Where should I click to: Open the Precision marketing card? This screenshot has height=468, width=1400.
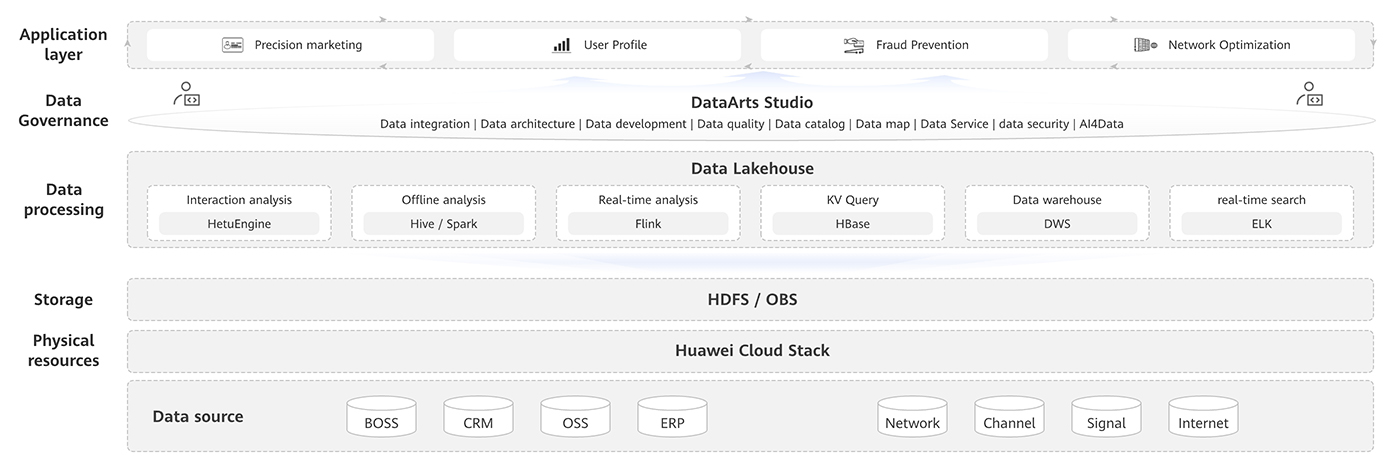tap(290, 45)
